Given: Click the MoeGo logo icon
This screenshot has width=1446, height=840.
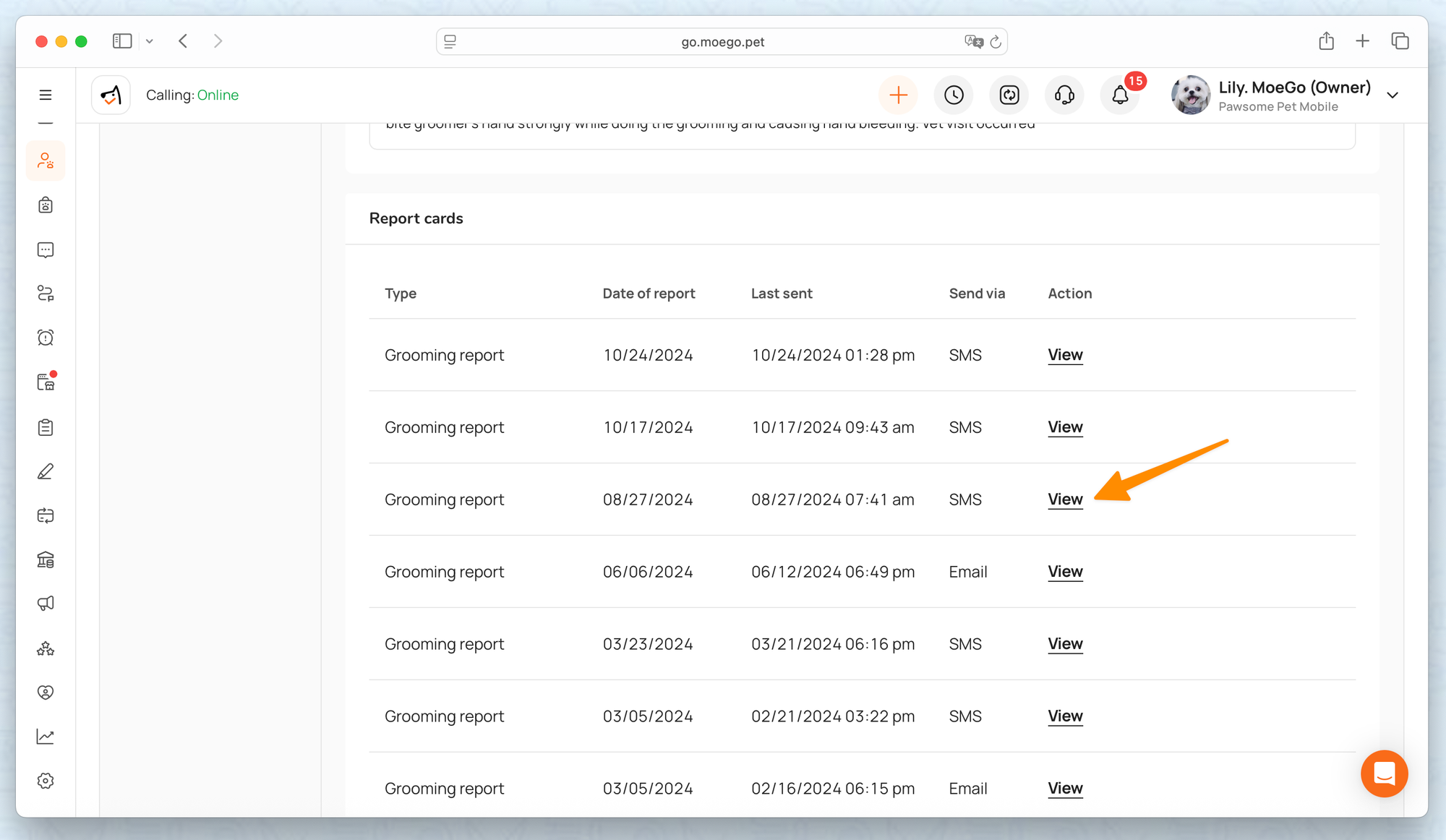Looking at the screenshot, I should tap(111, 95).
